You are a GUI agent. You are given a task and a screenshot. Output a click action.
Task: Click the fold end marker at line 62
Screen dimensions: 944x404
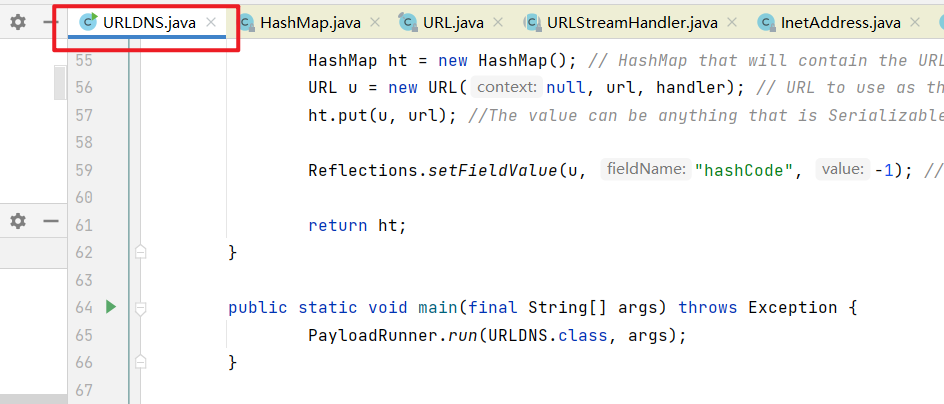click(141, 251)
